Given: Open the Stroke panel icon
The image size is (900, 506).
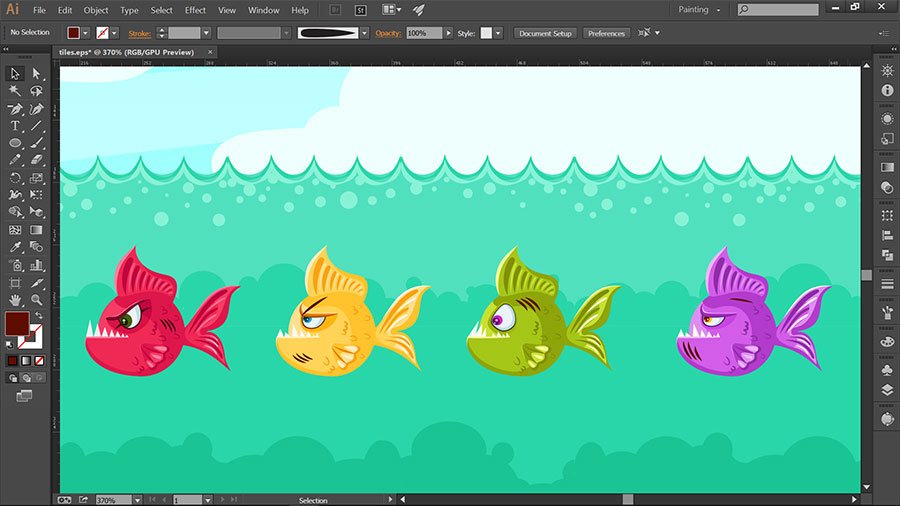Looking at the screenshot, I should pyautogui.click(x=887, y=283).
